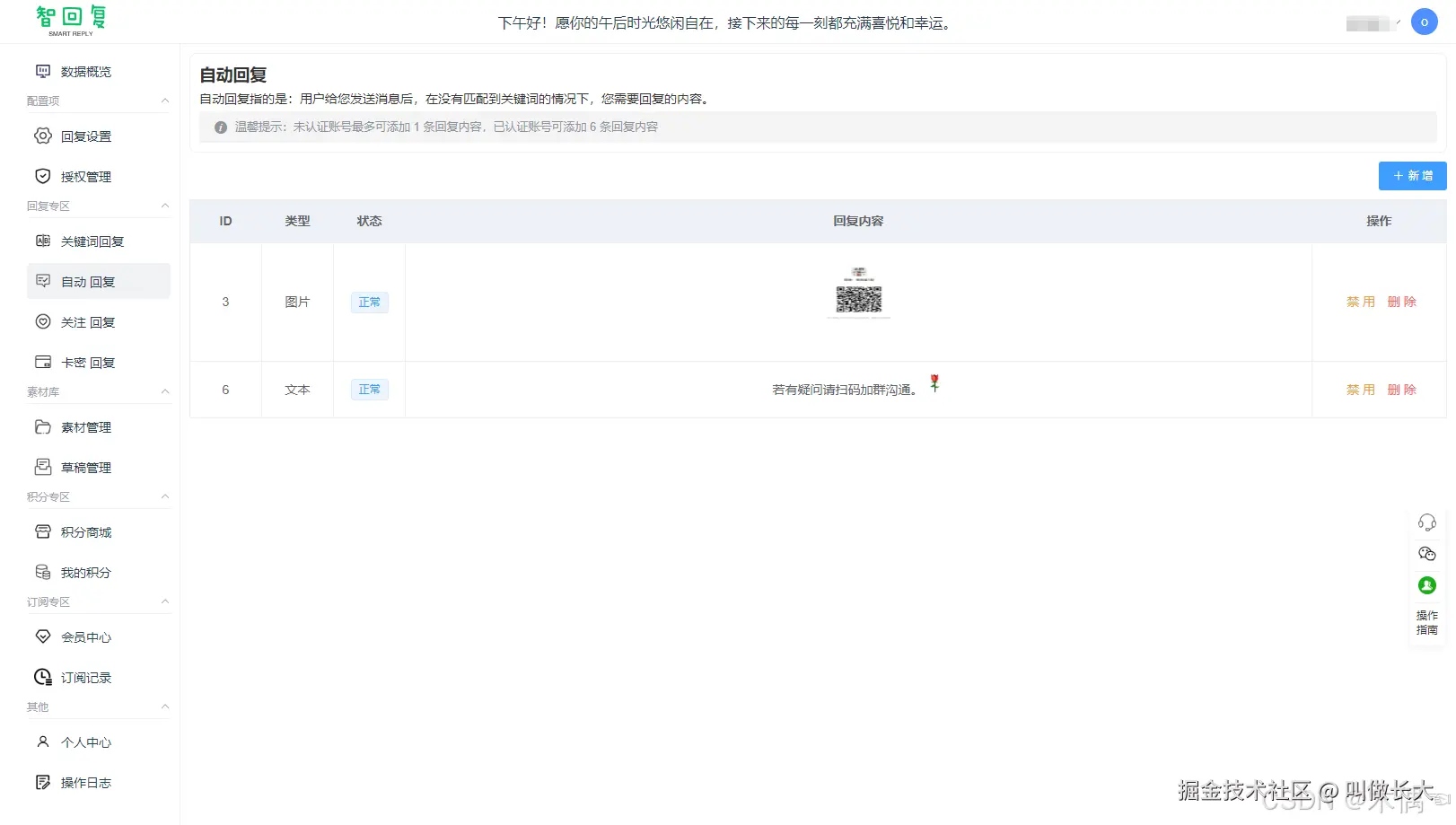This screenshot has height=825, width=1456.
Task: Disable reply ID 3 via 禁用
Action: [1361, 302]
